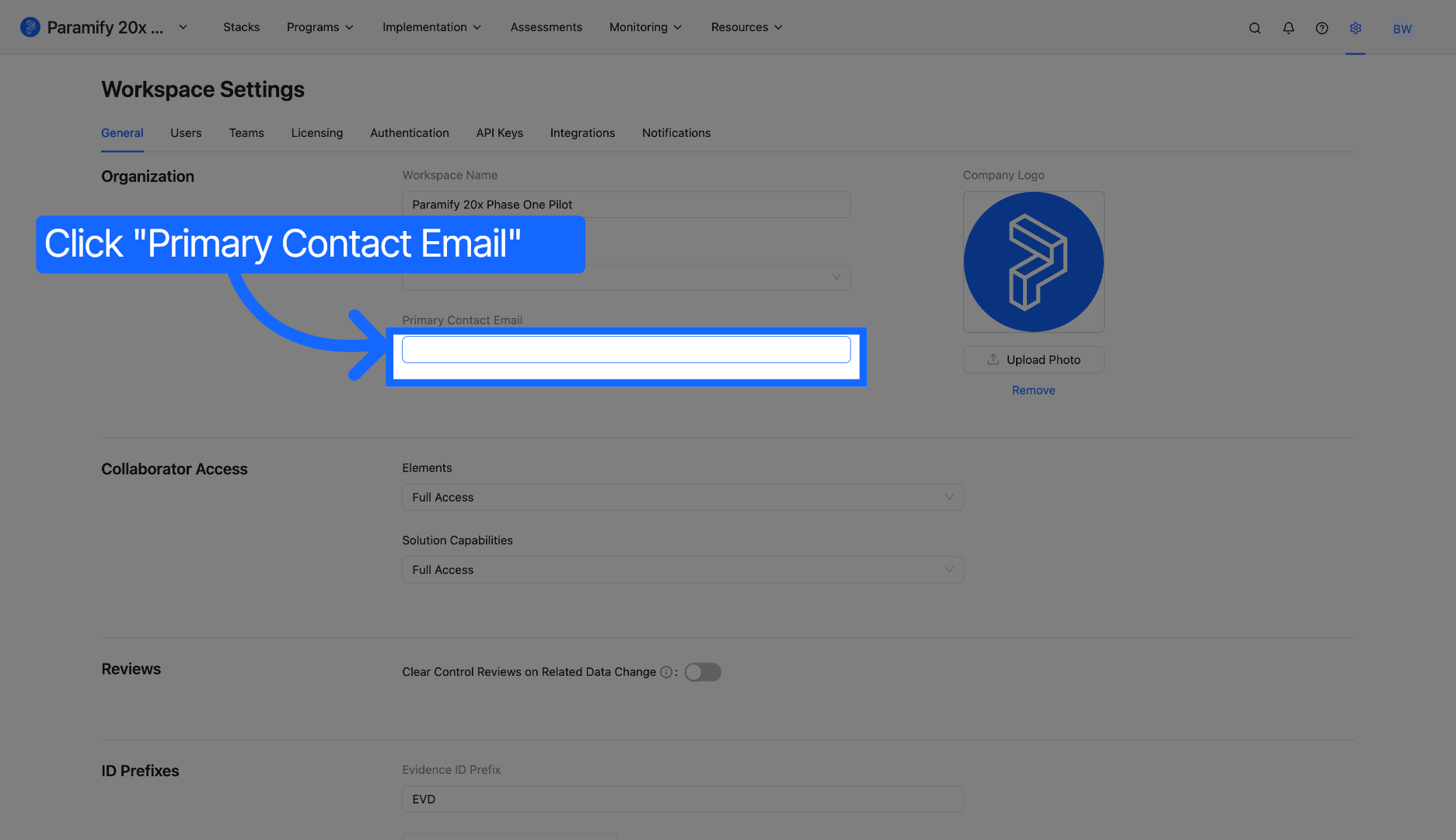Click the Evidence ID Prefix field
Screen dimensions: 1456x840
point(683,799)
